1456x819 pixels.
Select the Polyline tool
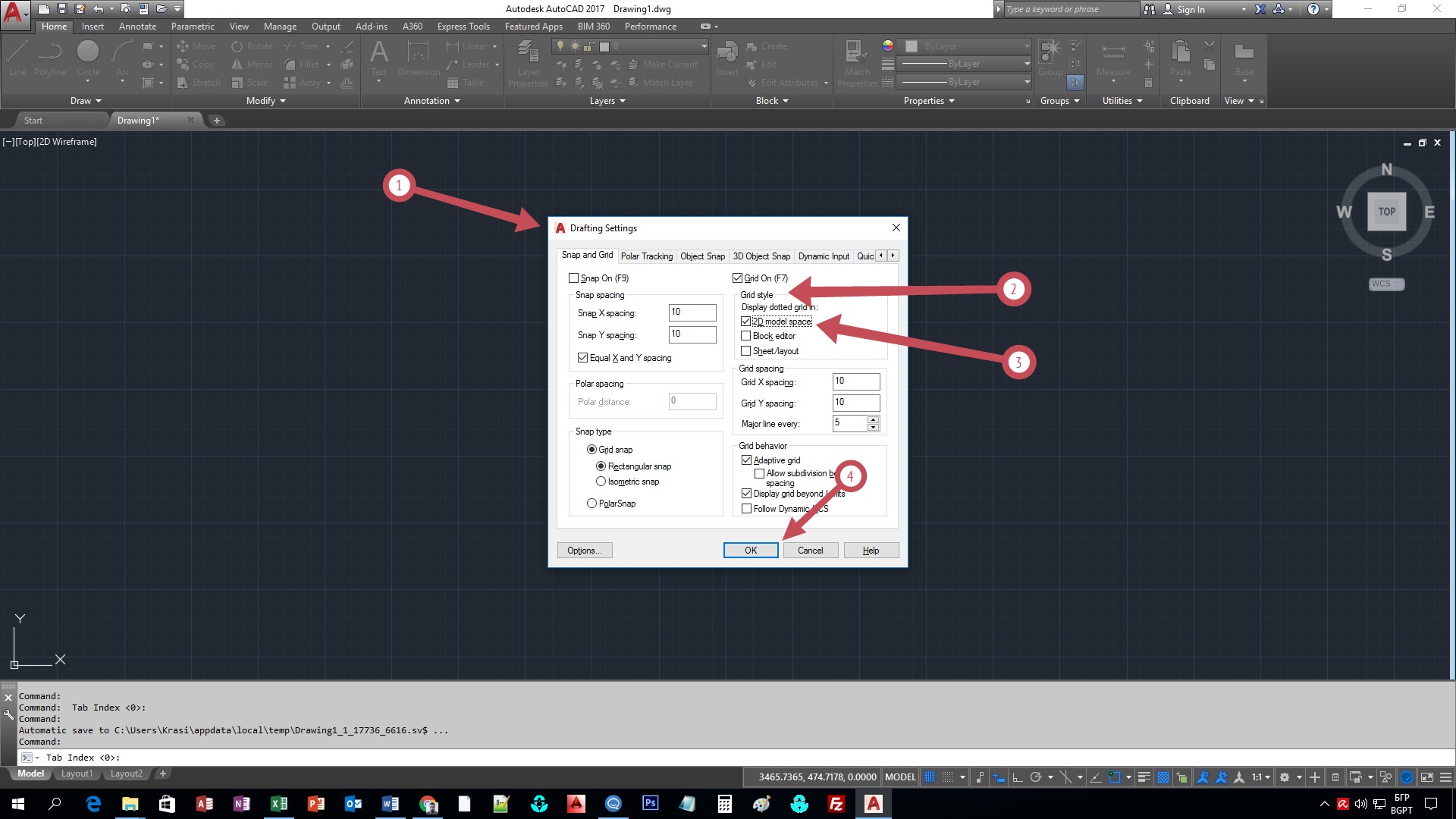pyautogui.click(x=49, y=58)
